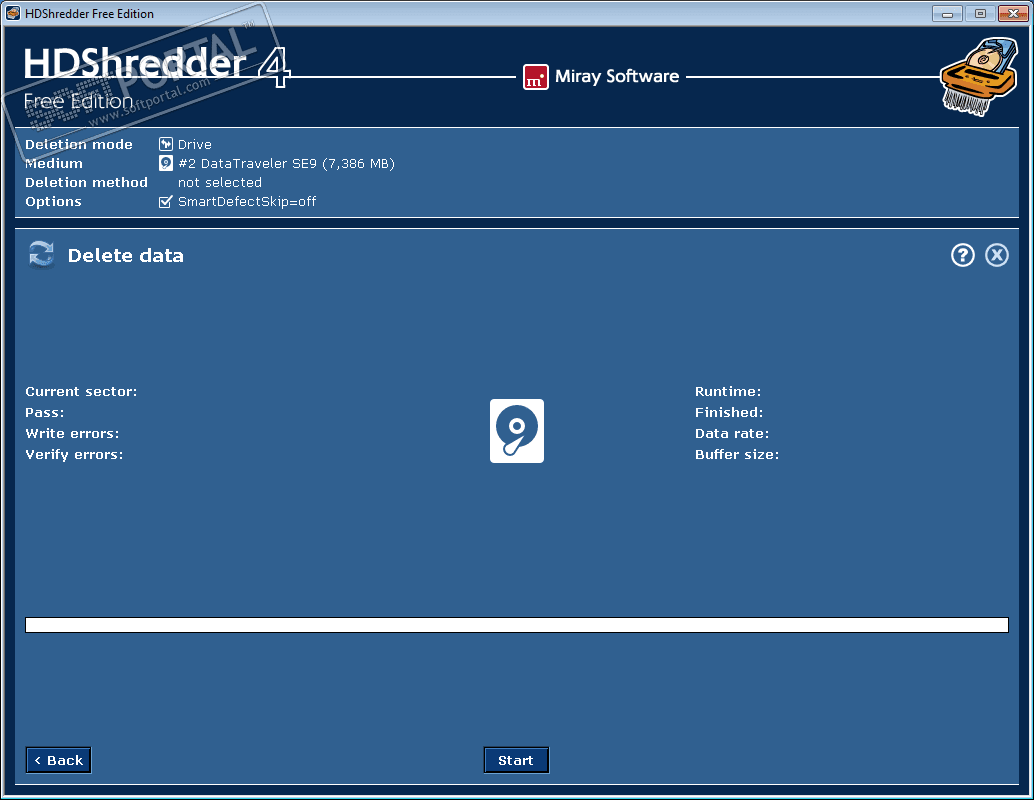Screen dimensions: 1034x800
Task: Click the 'Current sector:' label
Action: (81, 392)
